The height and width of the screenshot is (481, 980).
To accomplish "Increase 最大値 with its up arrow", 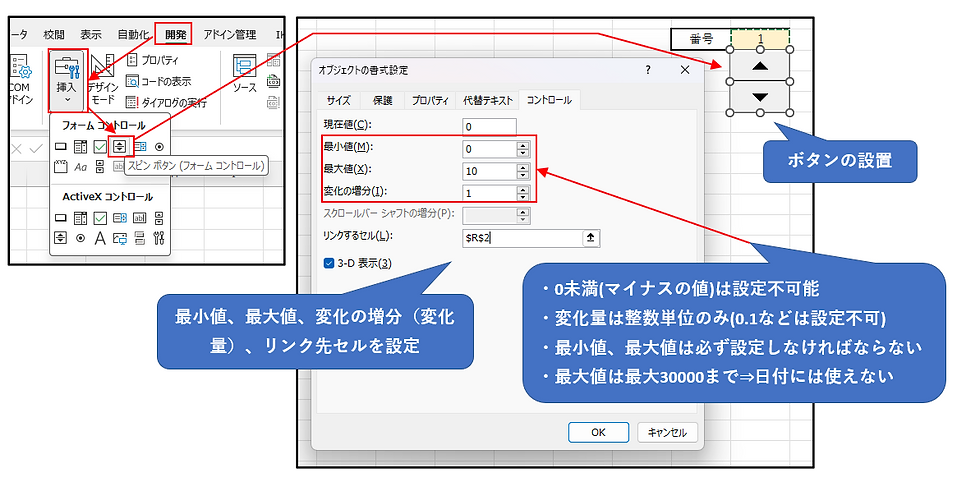I will (524, 167).
